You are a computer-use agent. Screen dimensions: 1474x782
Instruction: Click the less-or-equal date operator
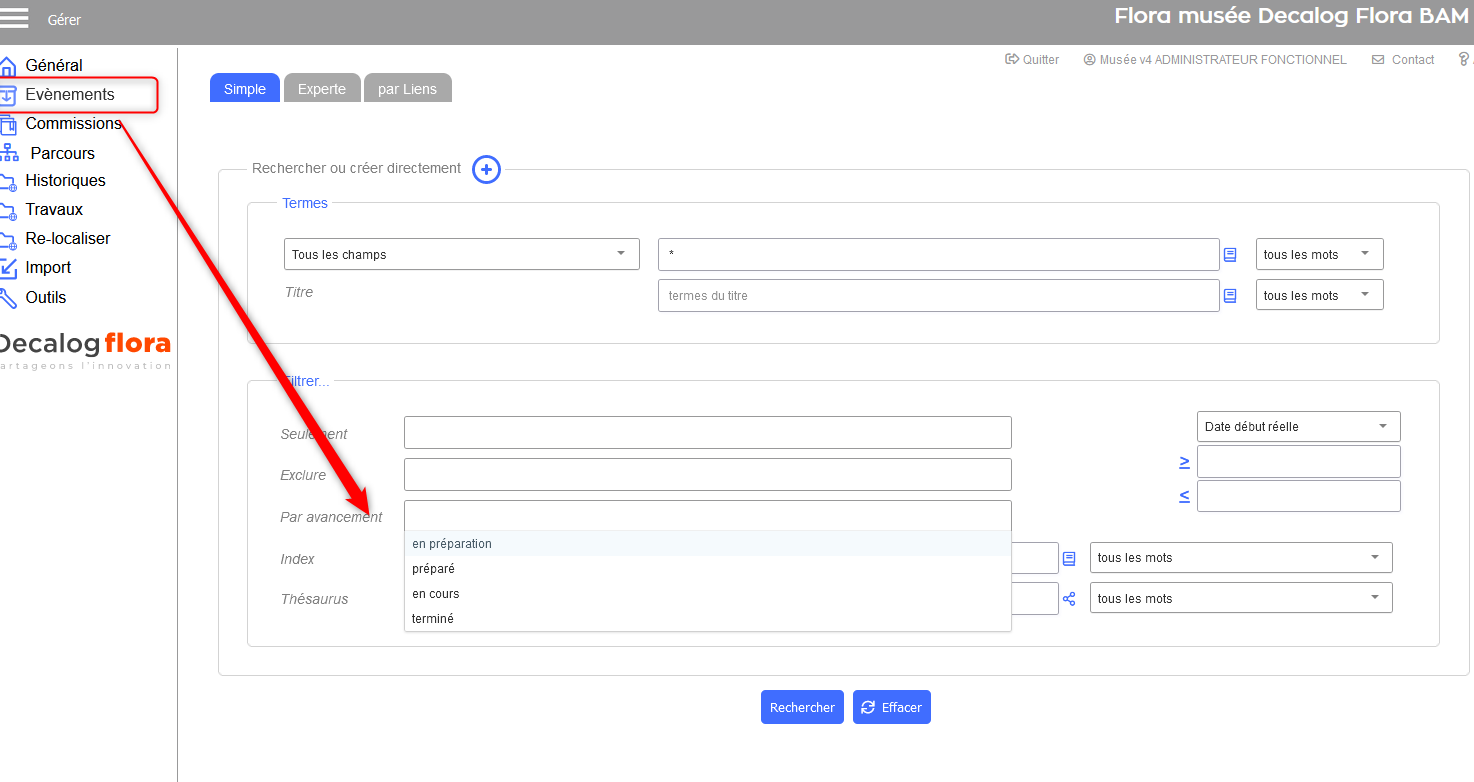point(1184,496)
